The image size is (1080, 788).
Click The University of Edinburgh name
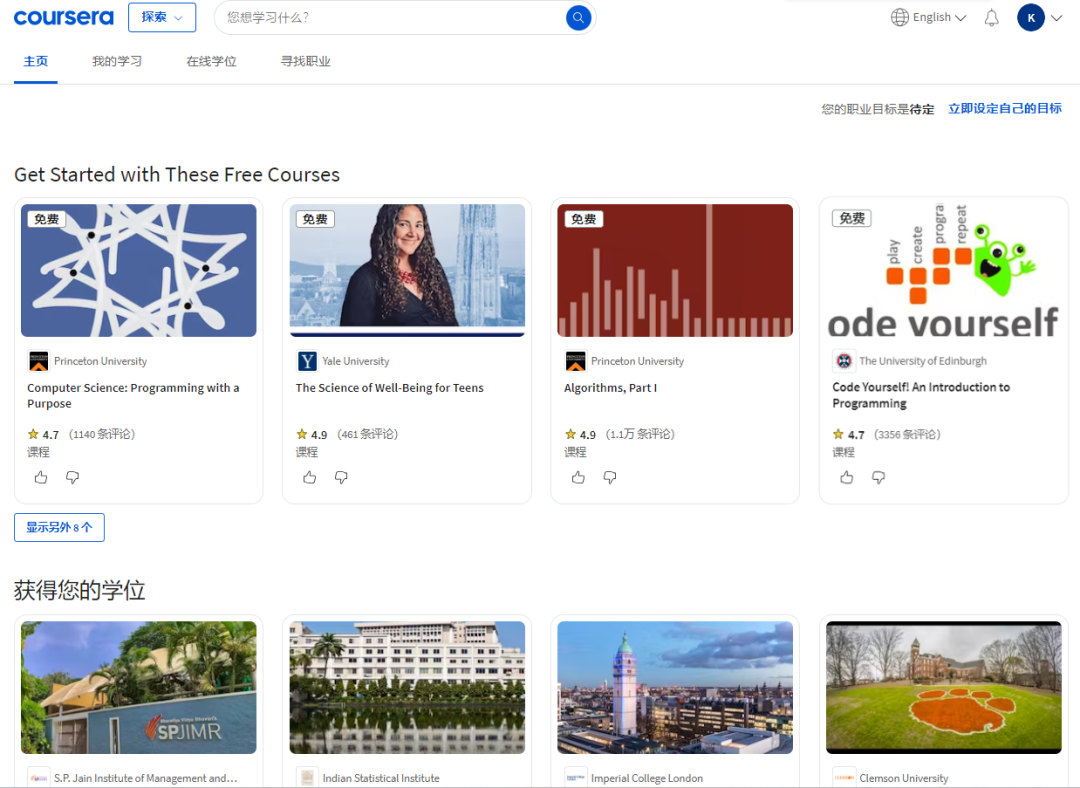pyautogui.click(x=923, y=360)
